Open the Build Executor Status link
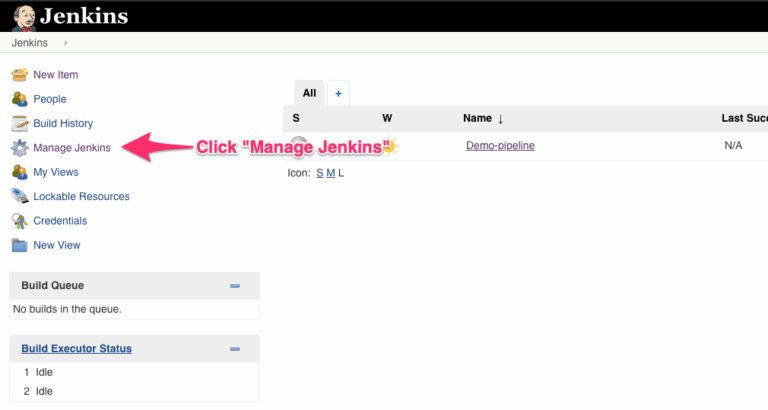Screen dimensions: 768x410 [76, 349]
